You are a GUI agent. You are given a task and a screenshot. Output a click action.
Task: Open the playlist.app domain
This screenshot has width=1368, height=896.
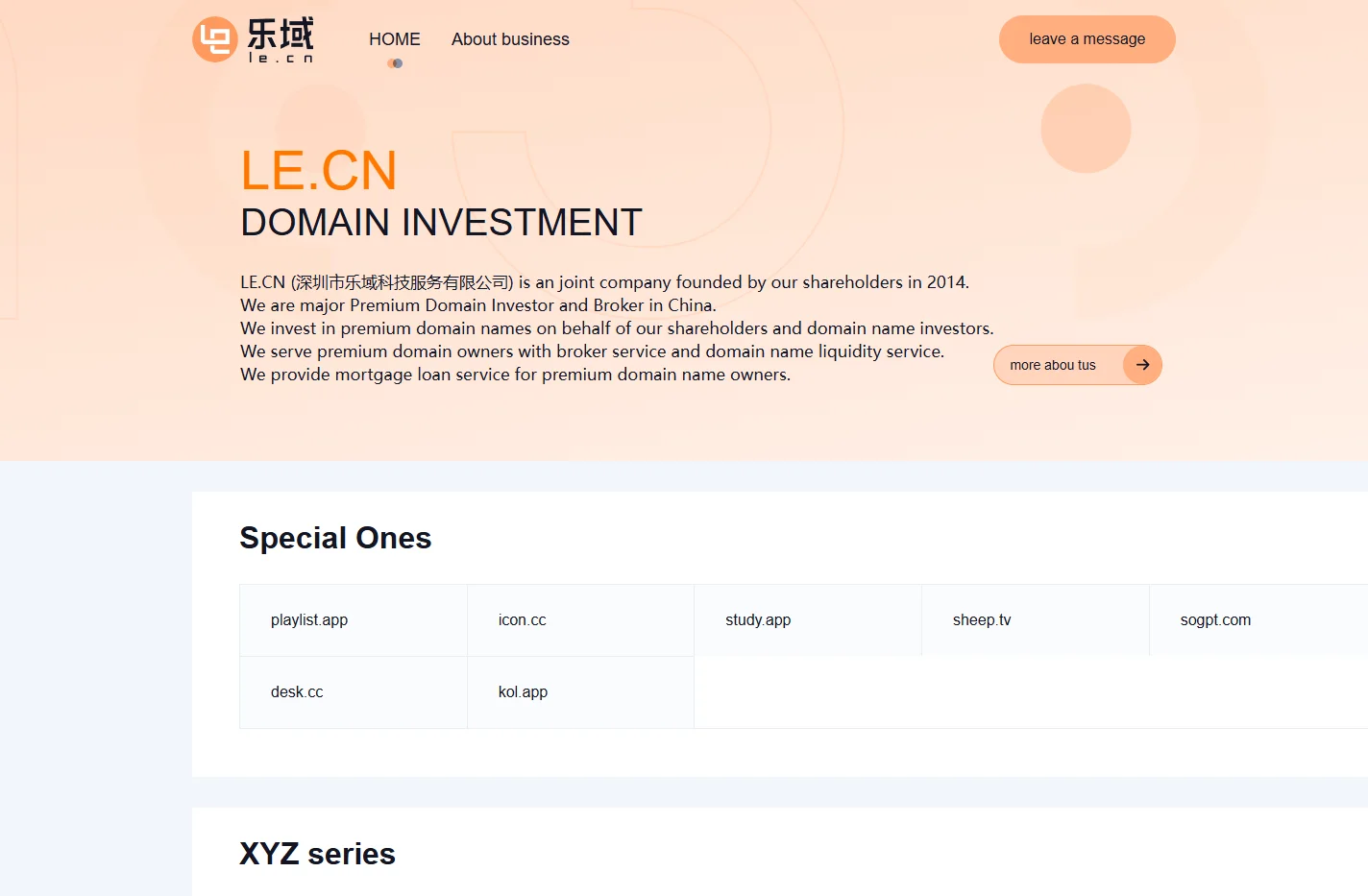pos(354,620)
